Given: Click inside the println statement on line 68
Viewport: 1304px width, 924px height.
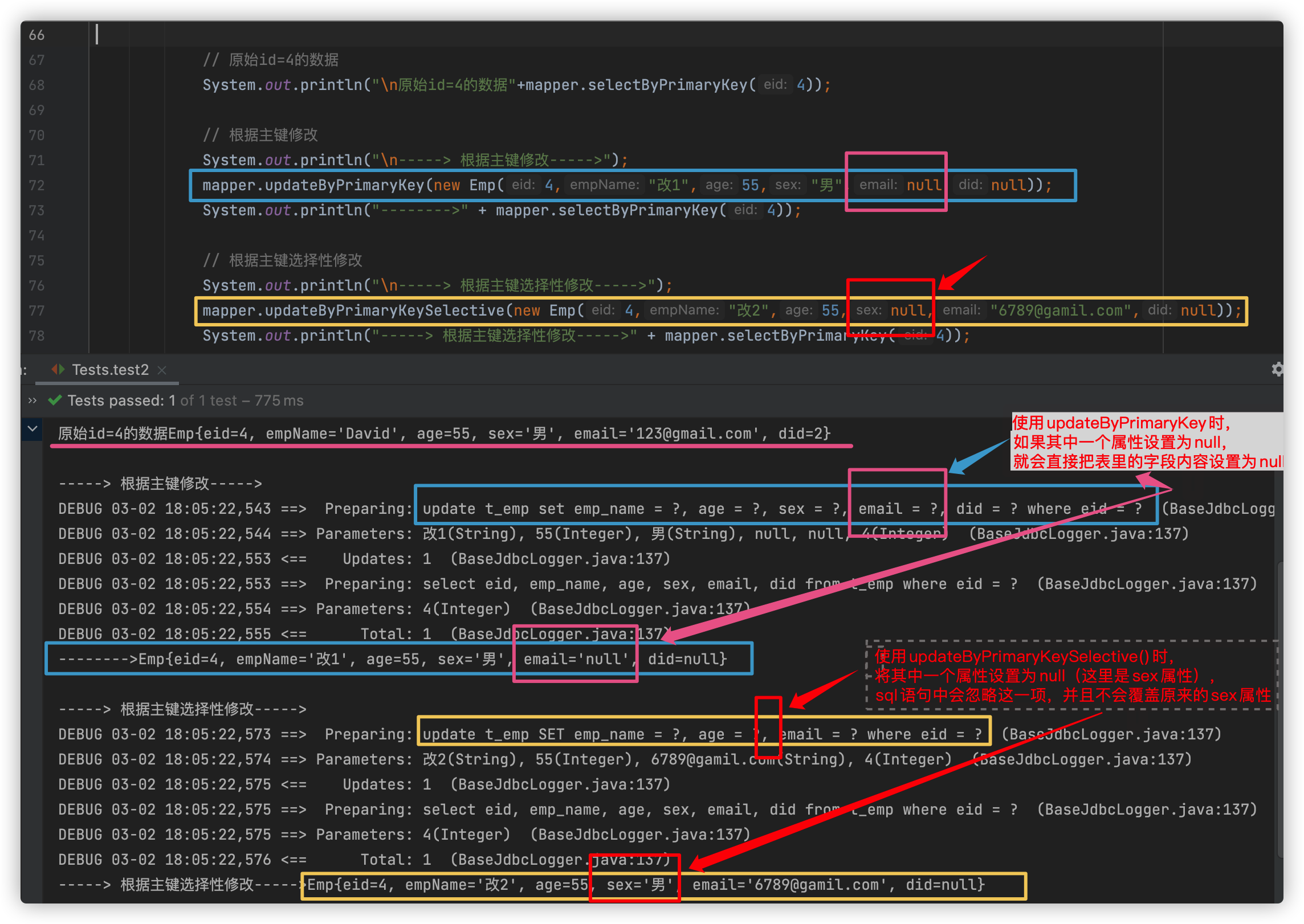Looking at the screenshot, I should pyautogui.click(x=399, y=84).
